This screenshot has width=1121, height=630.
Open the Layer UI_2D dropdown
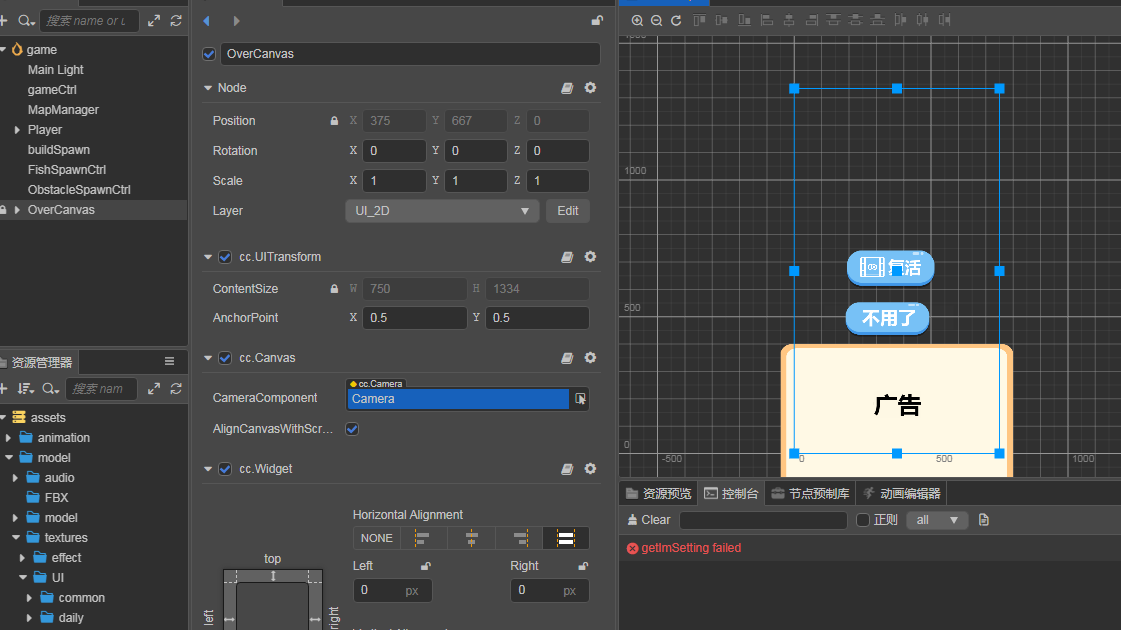tap(442, 211)
